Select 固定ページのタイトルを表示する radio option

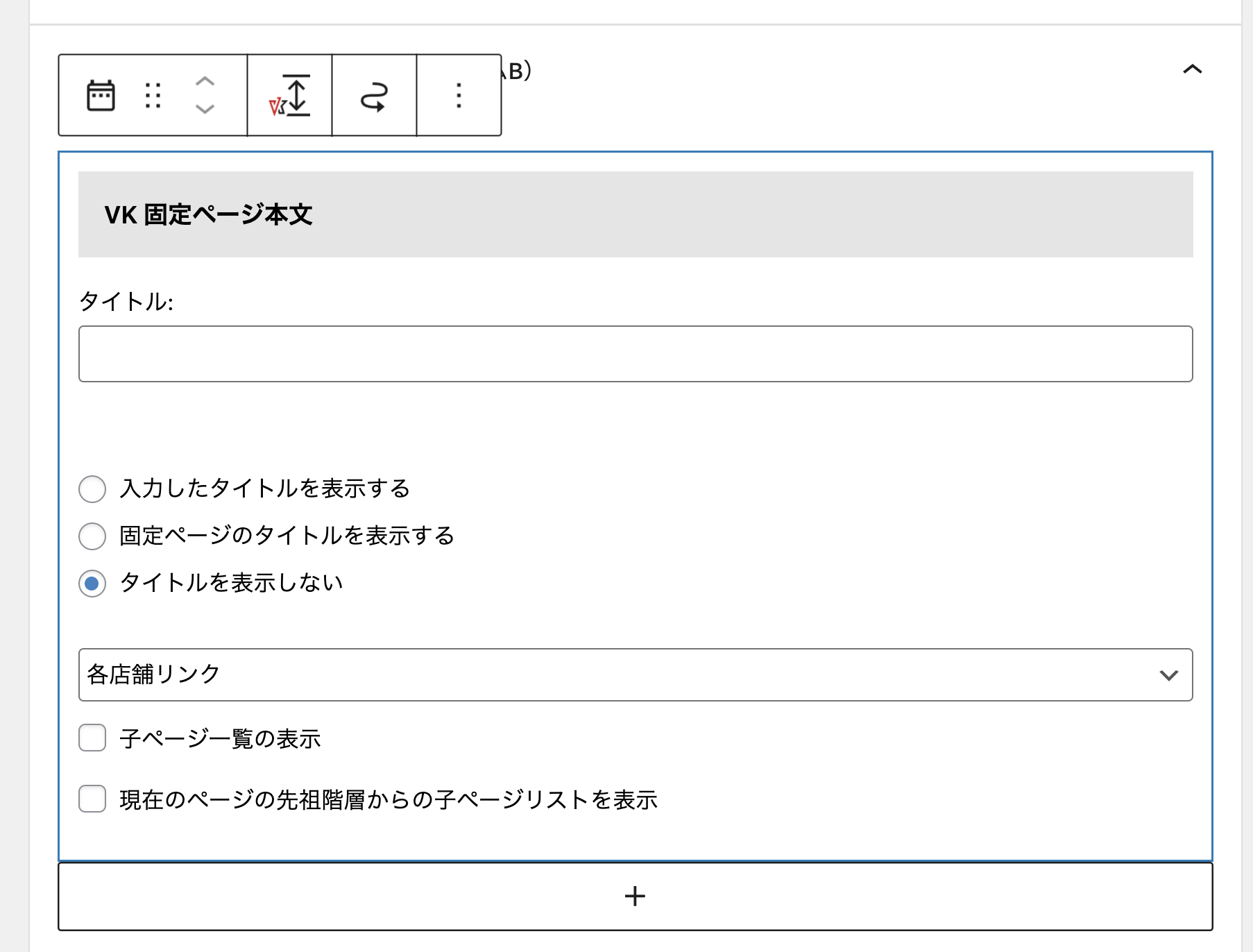click(x=92, y=536)
